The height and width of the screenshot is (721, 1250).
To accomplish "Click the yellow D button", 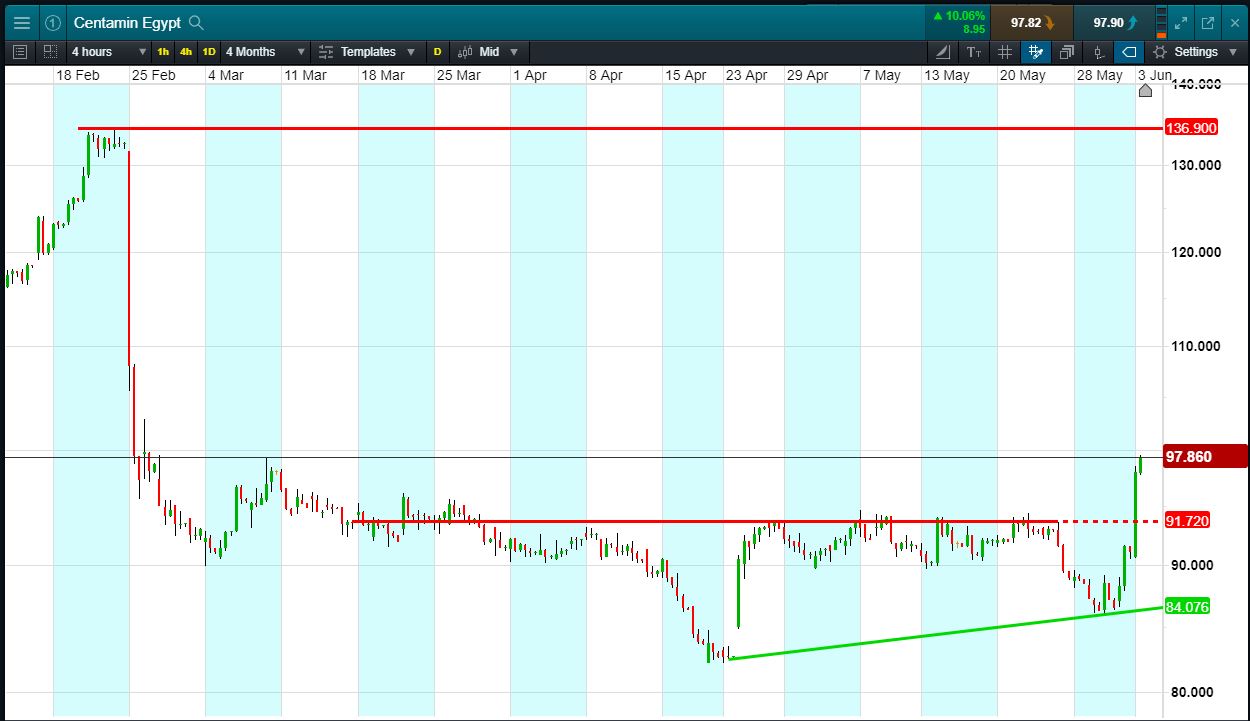I will [x=437, y=51].
